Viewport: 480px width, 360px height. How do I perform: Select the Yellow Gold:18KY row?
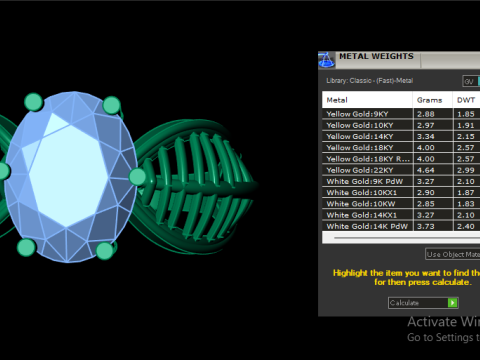click(401, 148)
